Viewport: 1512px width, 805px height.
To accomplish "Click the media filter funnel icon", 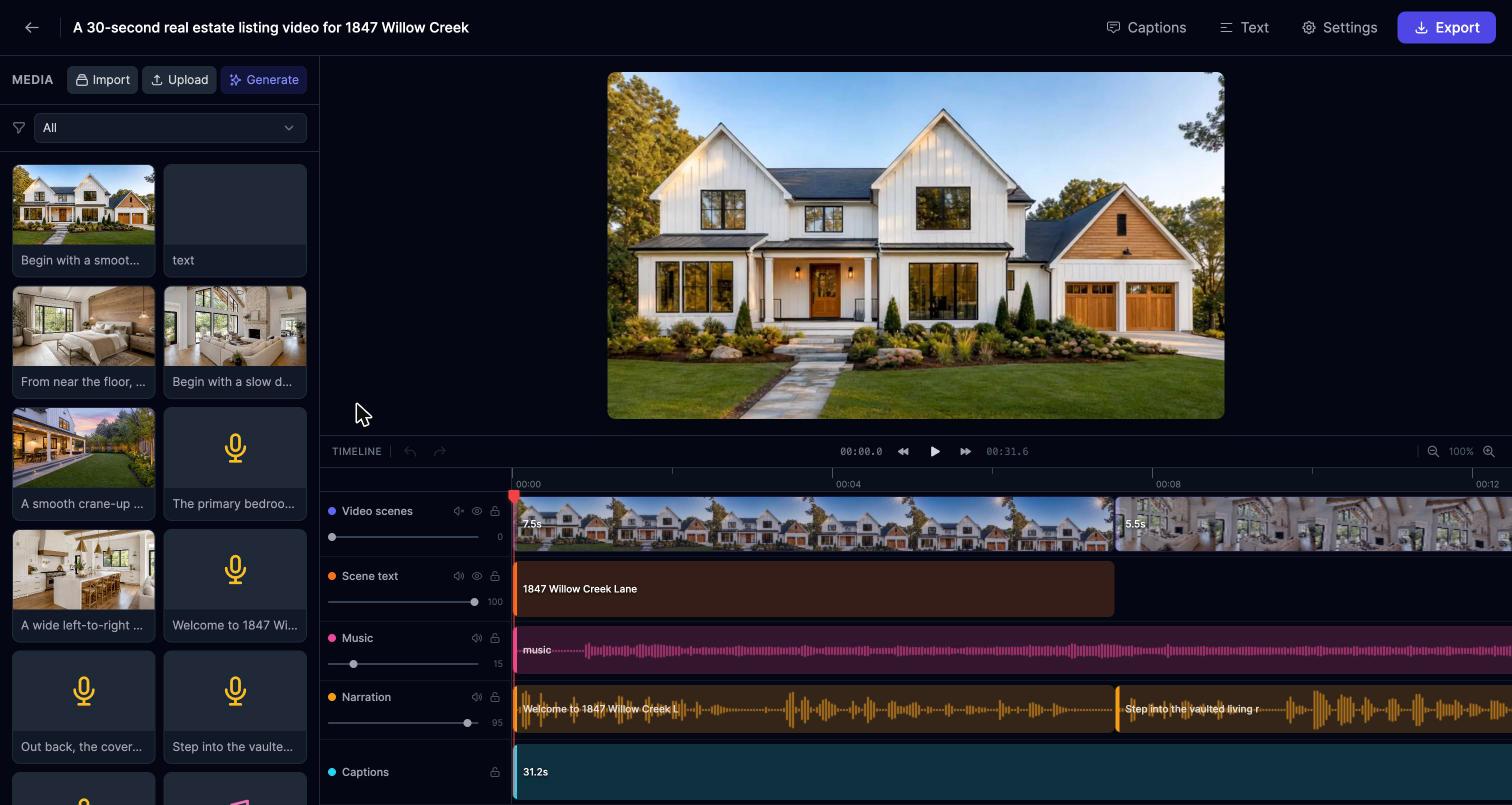I will (19, 128).
